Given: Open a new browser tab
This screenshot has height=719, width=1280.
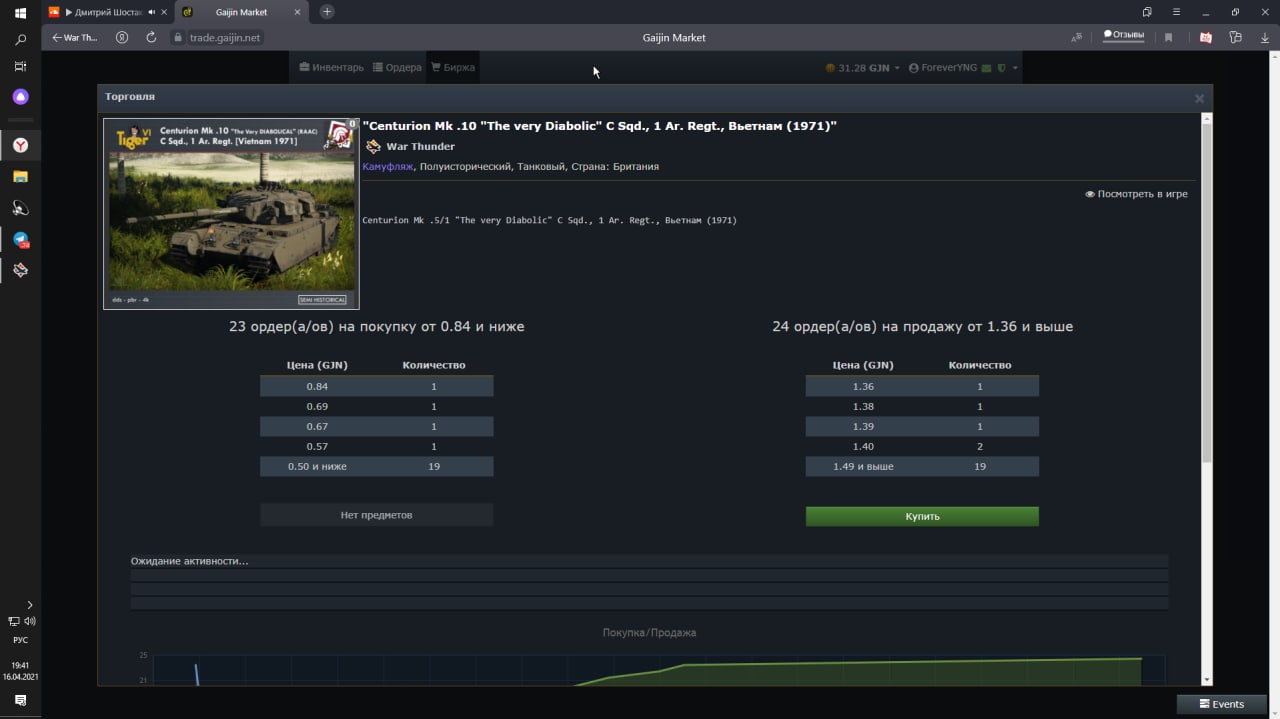Looking at the screenshot, I should [327, 12].
